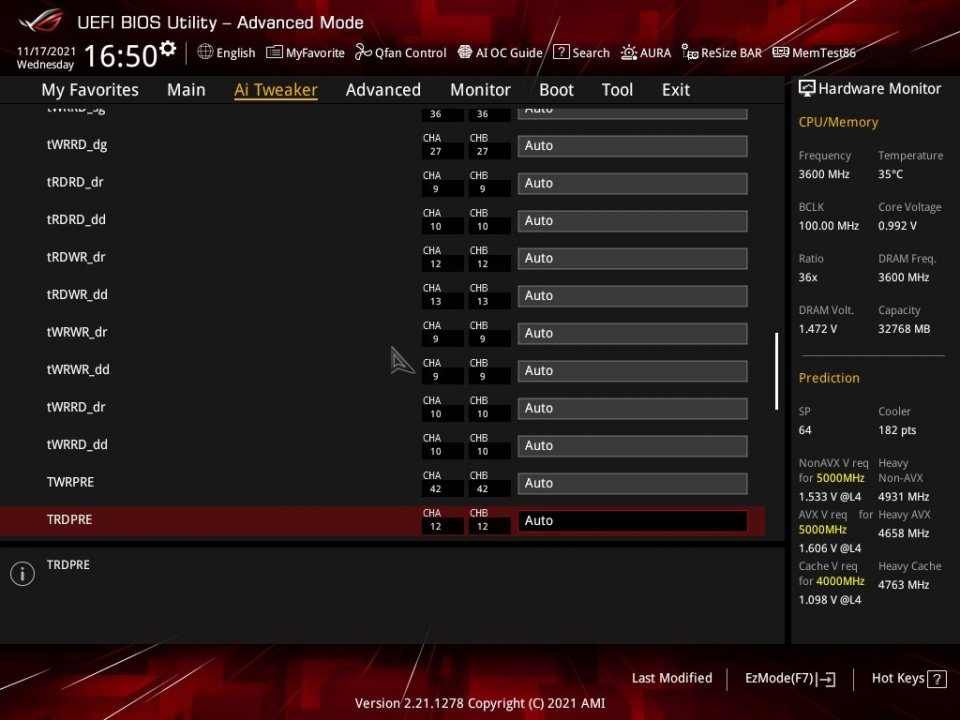Click the 16:50 clock display
The image size is (960, 720).
click(121, 56)
